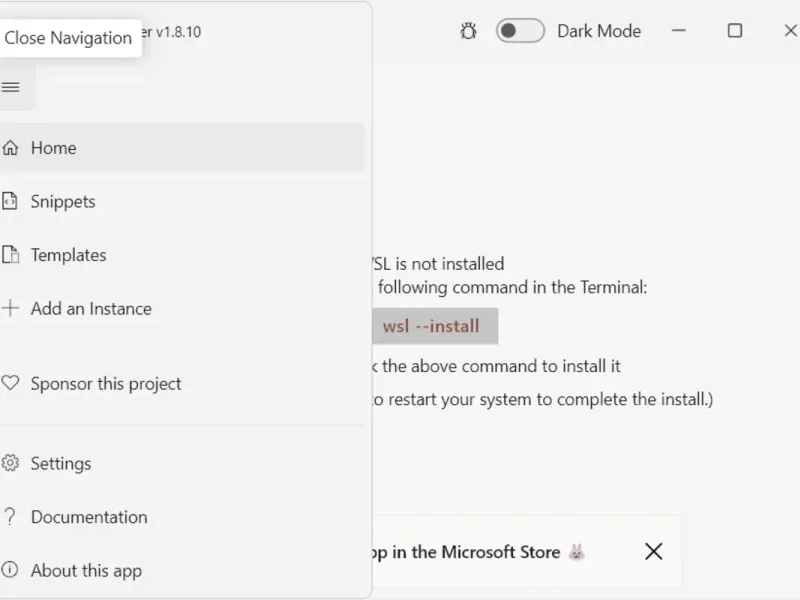Image resolution: width=800 pixels, height=600 pixels.
Task: Click the wsl --install command button
Action: coord(431,326)
